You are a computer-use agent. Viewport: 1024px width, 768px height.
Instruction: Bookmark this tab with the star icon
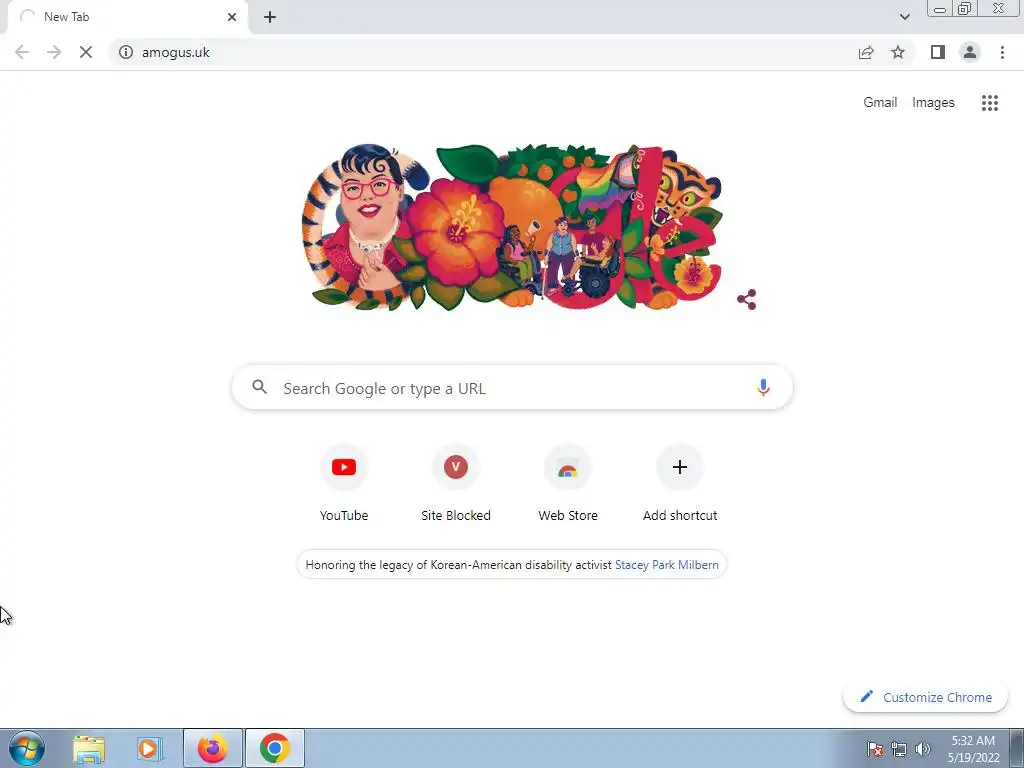[x=898, y=52]
